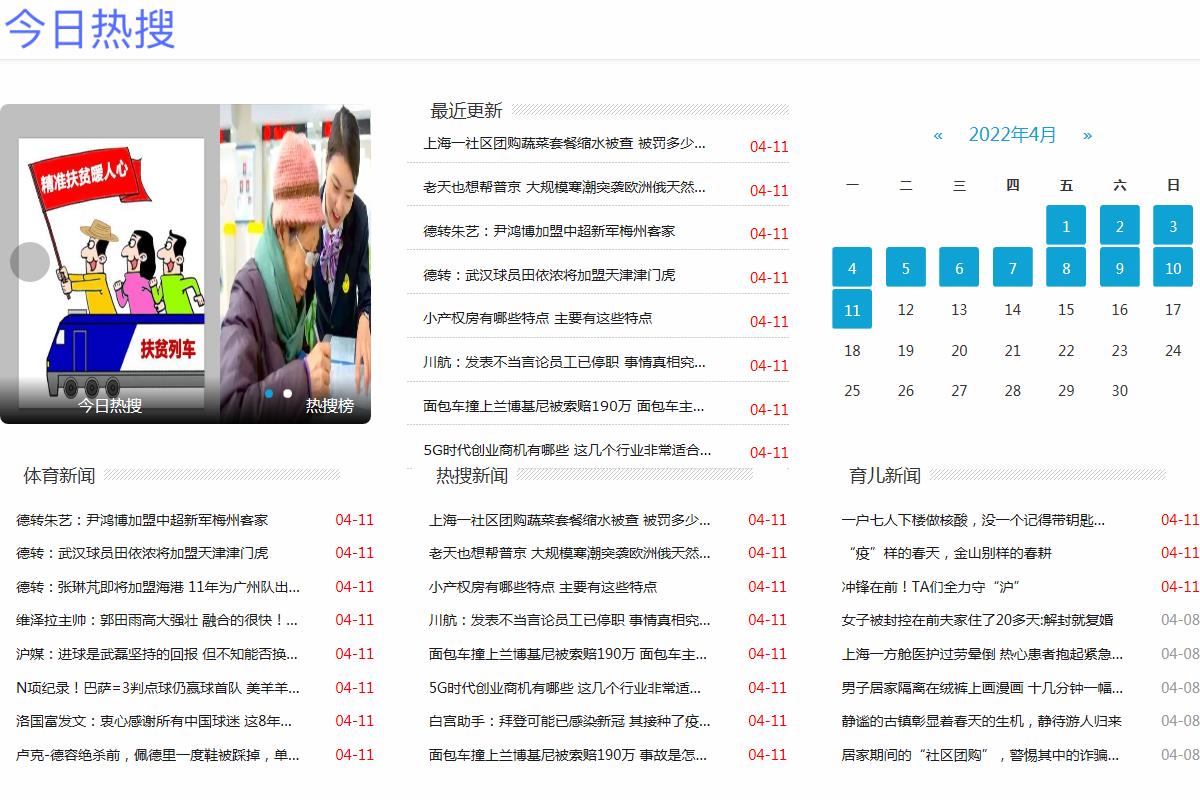Open N项纪录！巴萨 article
This screenshot has width=1200, height=800.
pos(158,688)
